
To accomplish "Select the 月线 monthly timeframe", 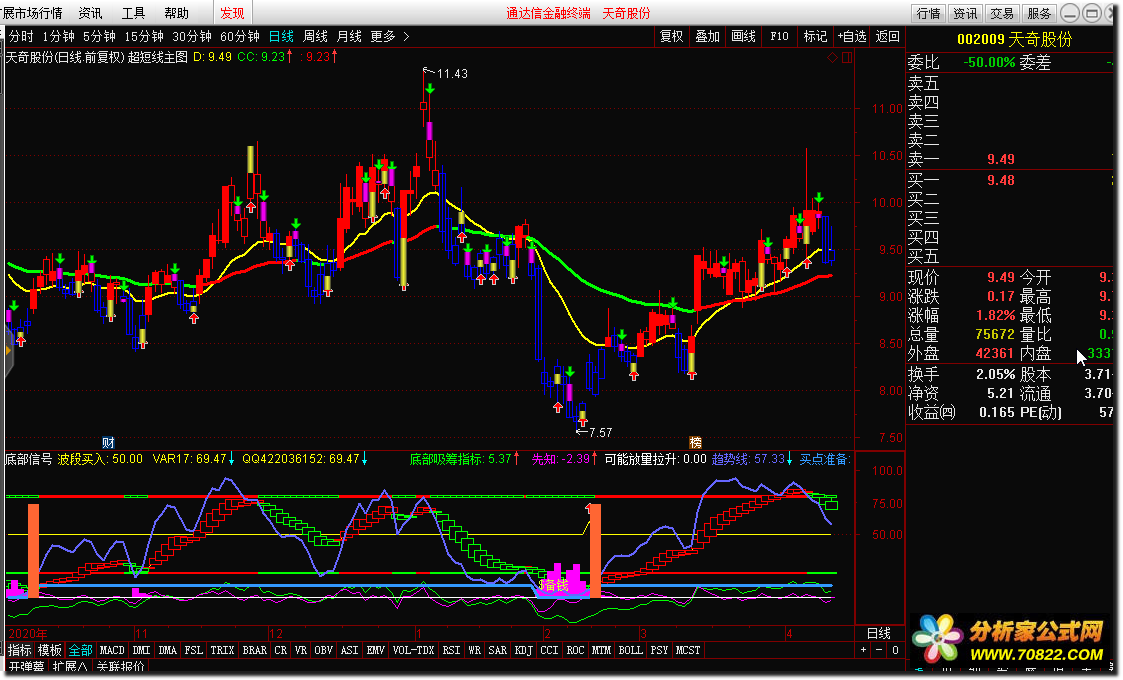I will (349, 36).
